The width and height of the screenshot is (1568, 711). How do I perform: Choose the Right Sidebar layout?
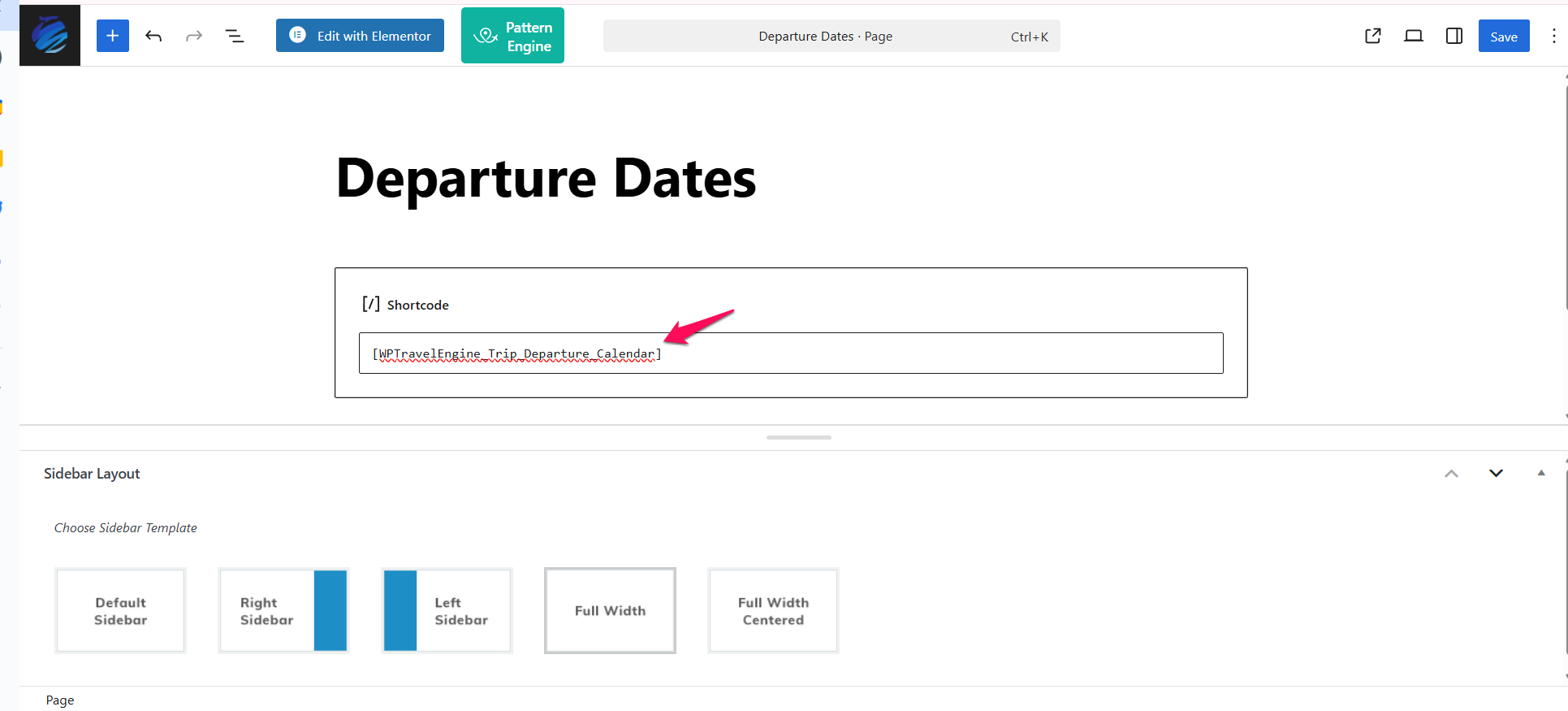[x=283, y=610]
